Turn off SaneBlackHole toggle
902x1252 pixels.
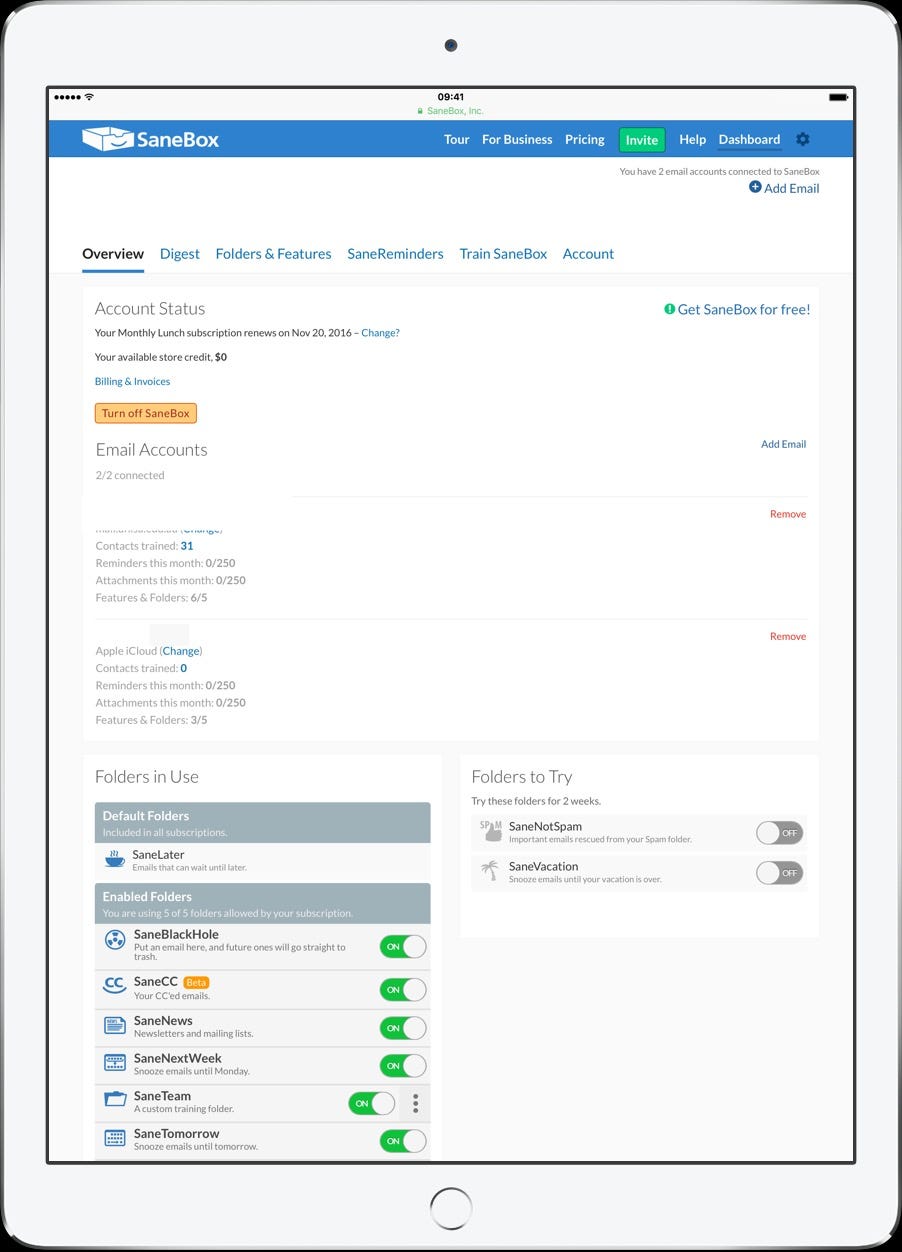pos(403,946)
